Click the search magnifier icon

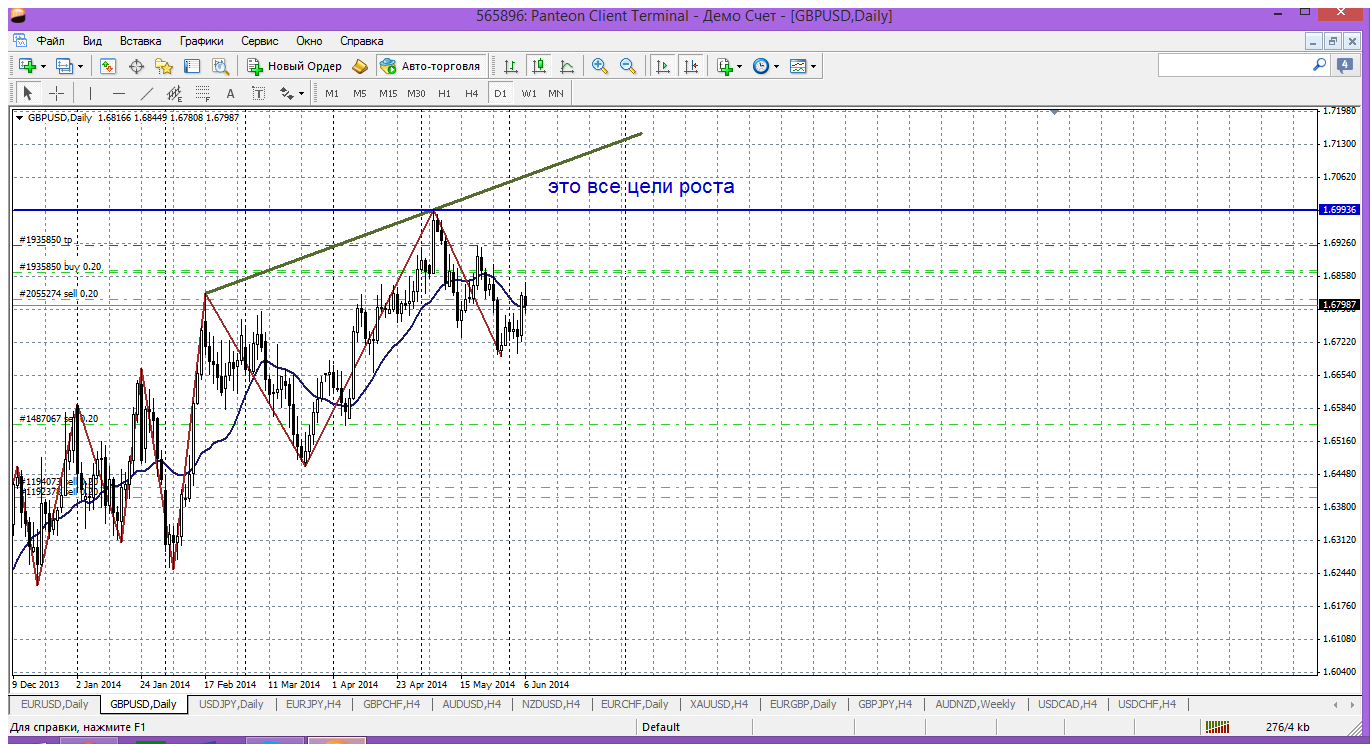coord(1319,65)
